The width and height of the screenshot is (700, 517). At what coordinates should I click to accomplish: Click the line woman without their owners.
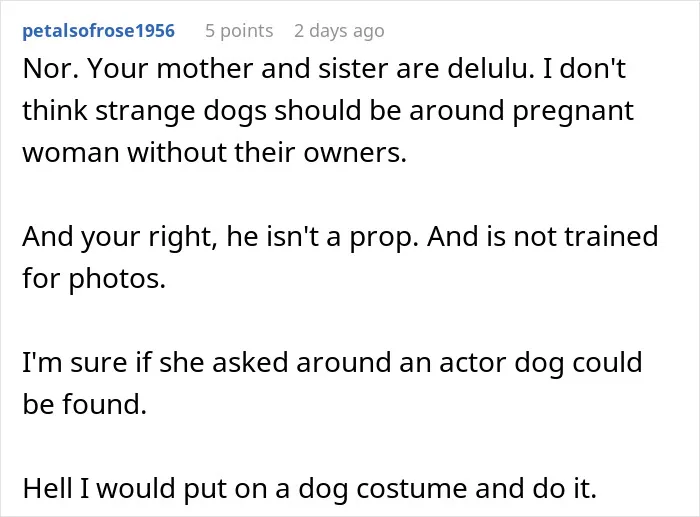tap(215, 152)
